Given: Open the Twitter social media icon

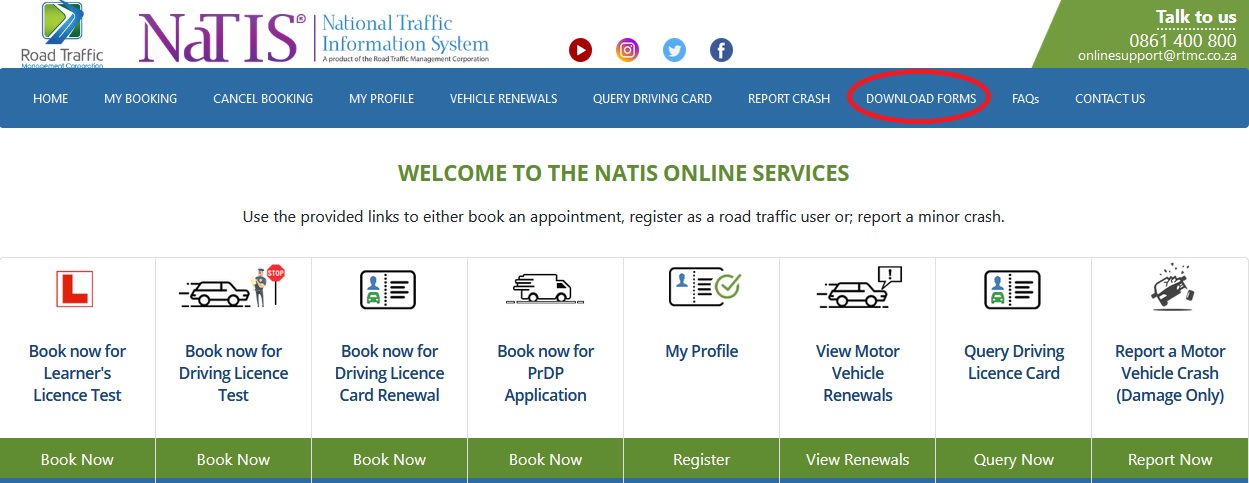Looking at the screenshot, I should coord(674,50).
